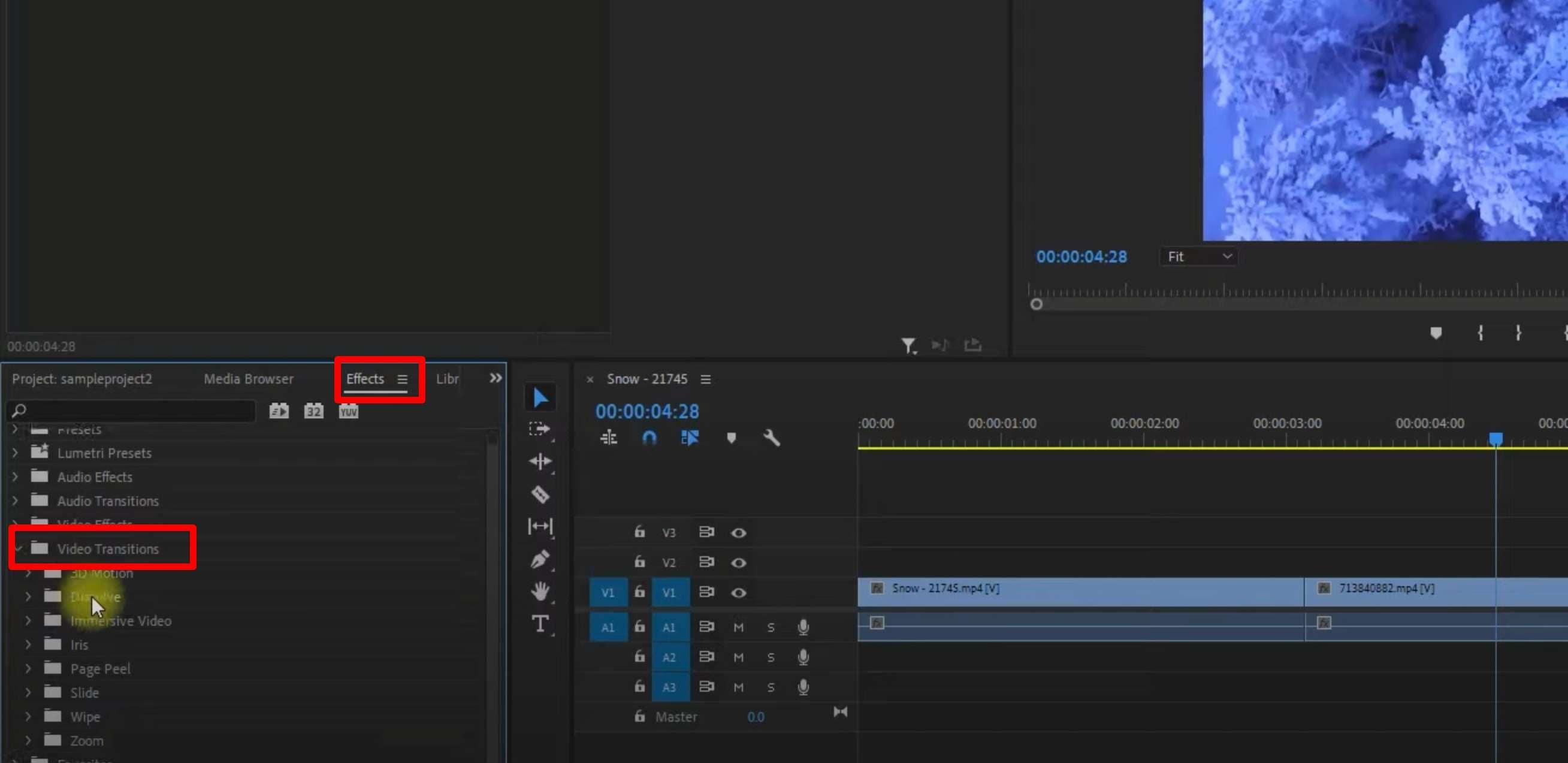The height and width of the screenshot is (763, 1568).
Task: Show hidden panel tabs overflow arrows
Action: (x=496, y=378)
